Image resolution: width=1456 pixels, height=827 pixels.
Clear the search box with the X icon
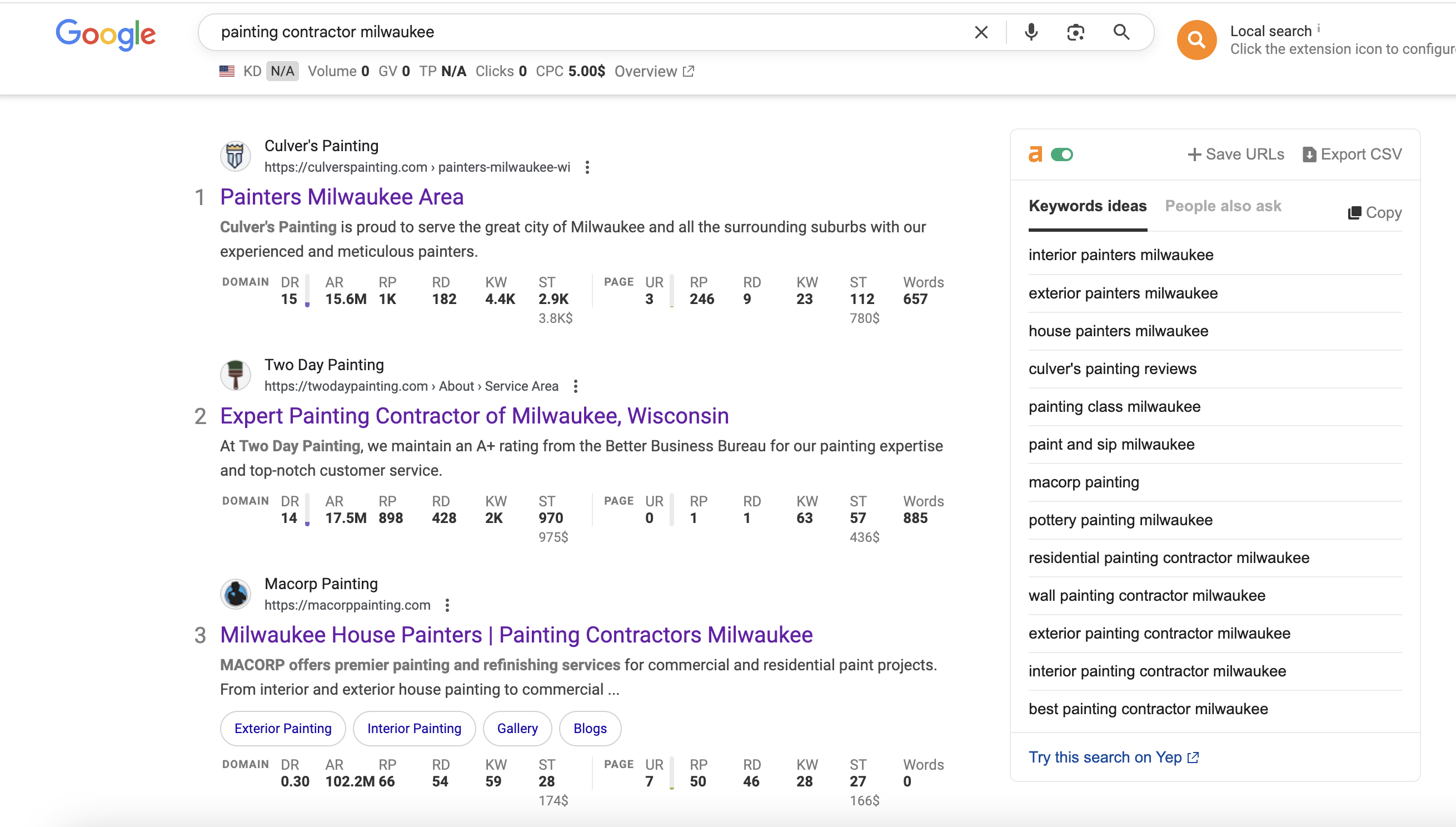pyautogui.click(x=981, y=32)
